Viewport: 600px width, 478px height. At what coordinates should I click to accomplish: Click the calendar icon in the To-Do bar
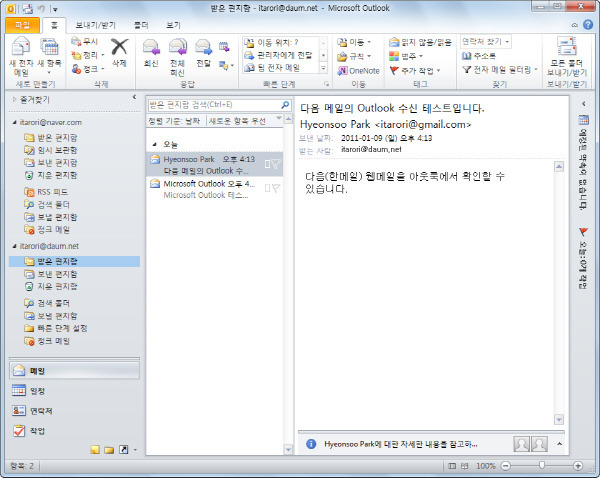pos(583,120)
